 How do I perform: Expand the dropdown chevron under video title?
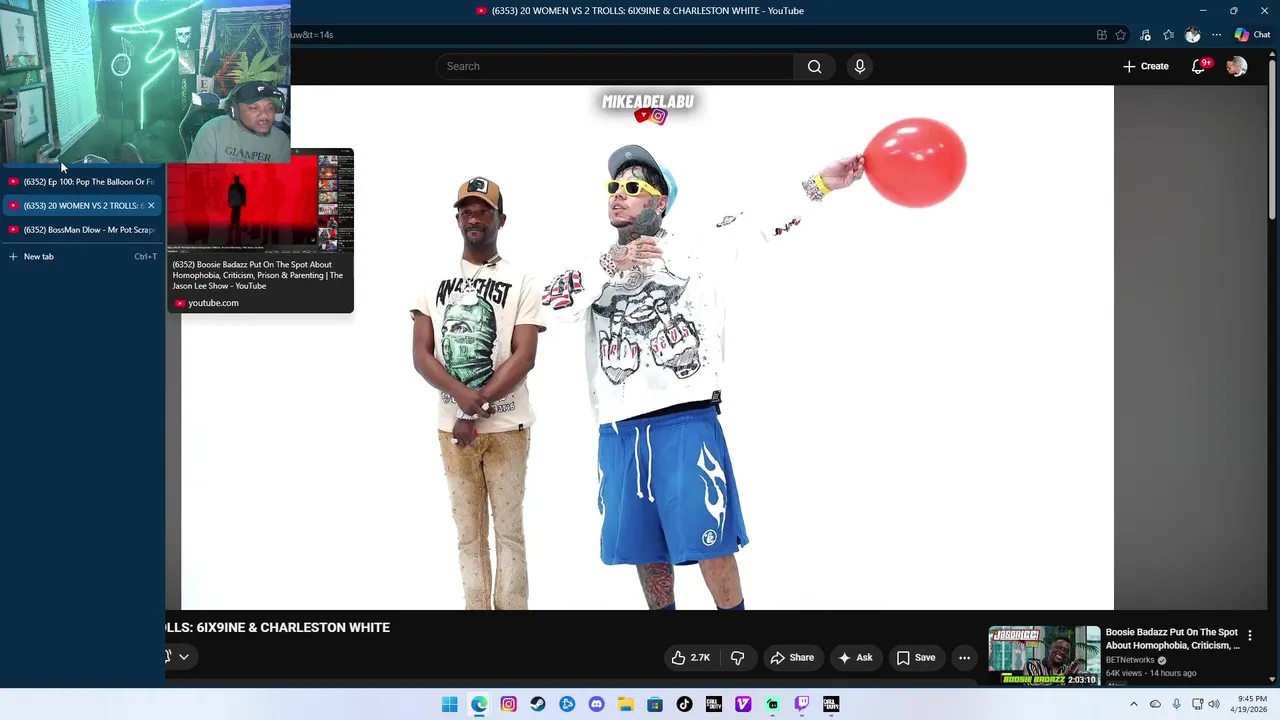click(184, 657)
